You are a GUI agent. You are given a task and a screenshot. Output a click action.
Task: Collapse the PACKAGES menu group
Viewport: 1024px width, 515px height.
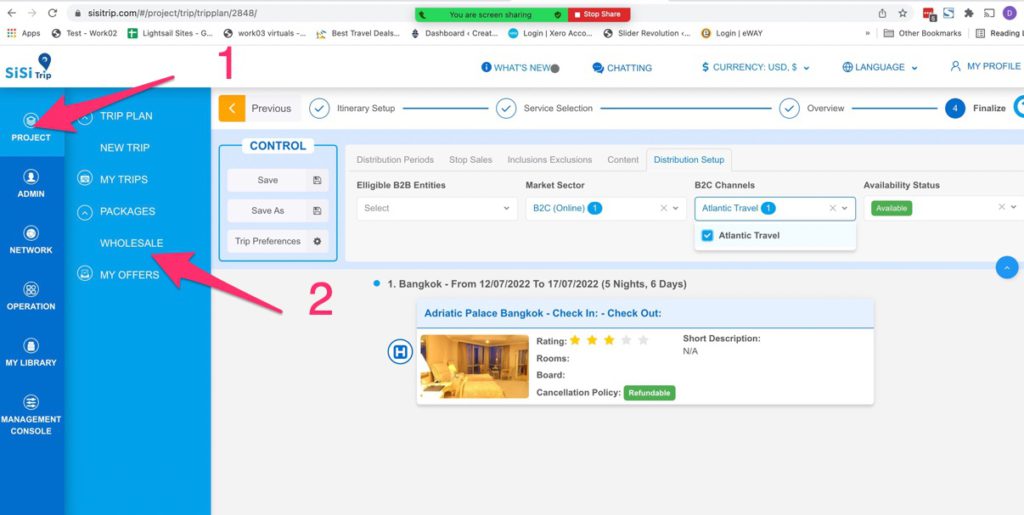pos(85,212)
